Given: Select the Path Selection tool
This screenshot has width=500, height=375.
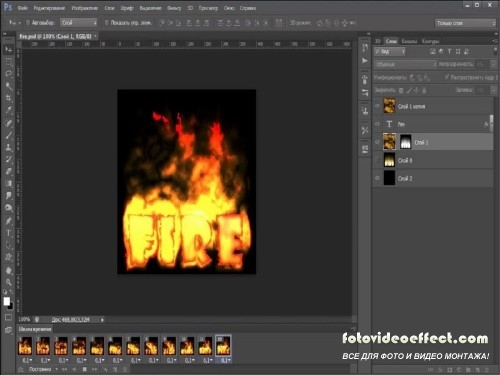Looking at the screenshot, I should click(9, 245).
